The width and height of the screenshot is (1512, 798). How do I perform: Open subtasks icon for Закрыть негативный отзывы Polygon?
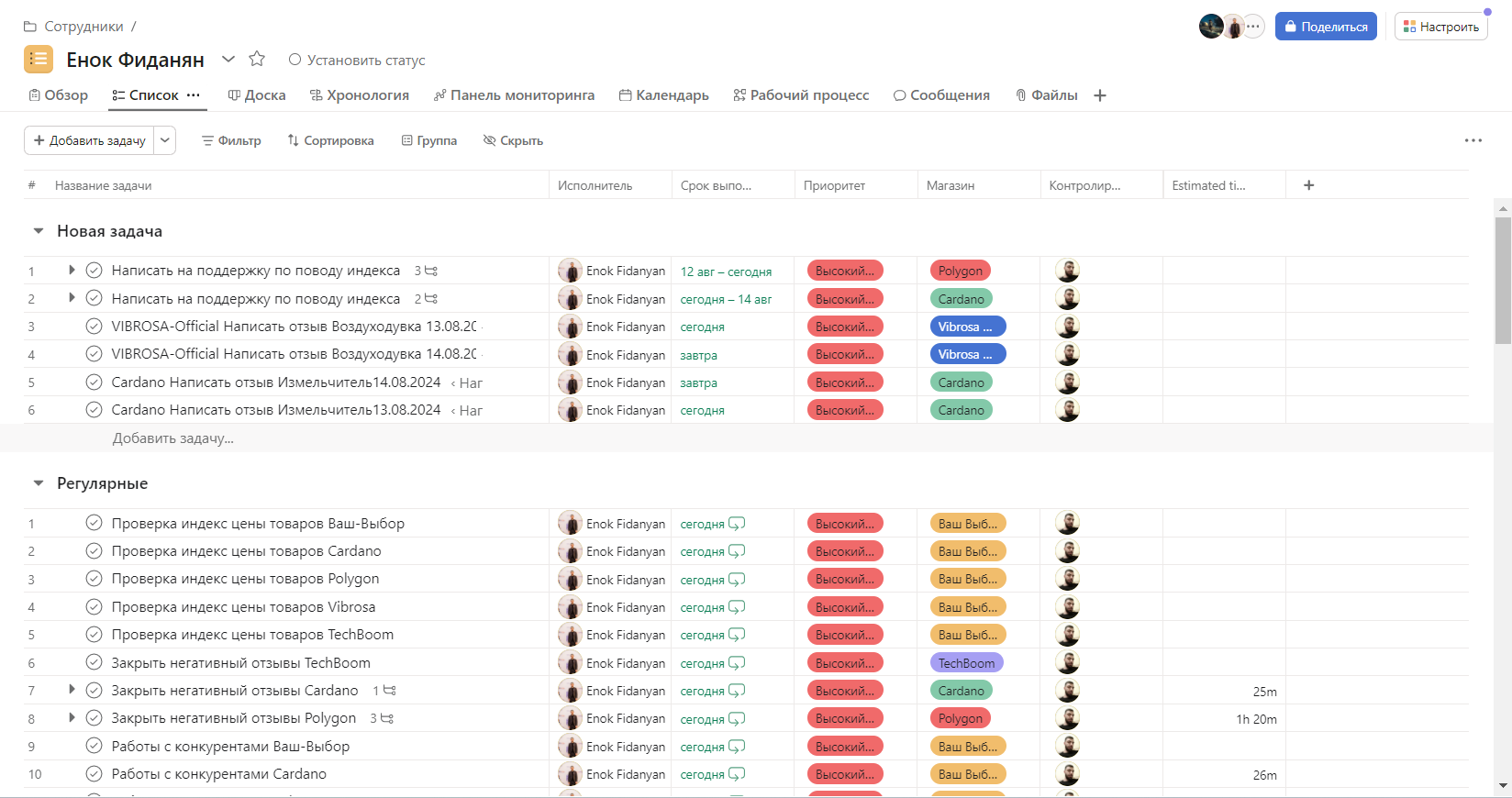387,718
